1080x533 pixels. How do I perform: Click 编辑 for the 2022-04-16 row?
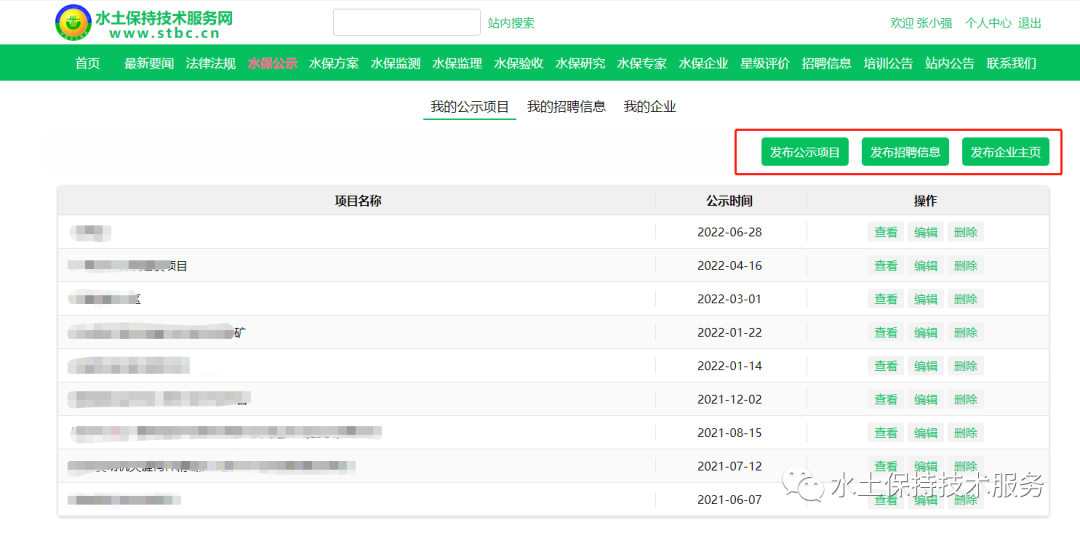coord(926,266)
